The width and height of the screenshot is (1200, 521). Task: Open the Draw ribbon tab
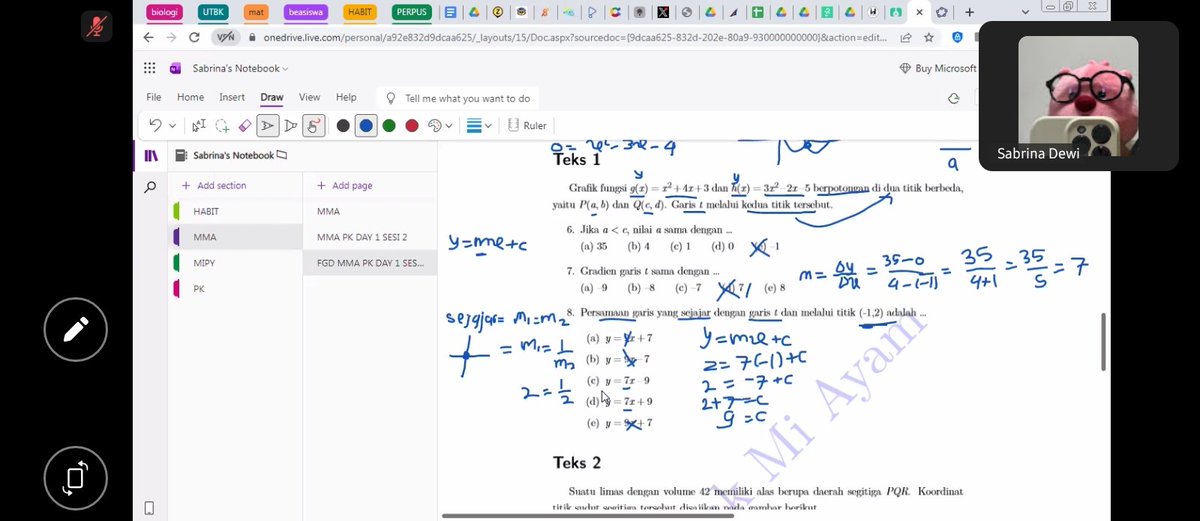point(272,97)
